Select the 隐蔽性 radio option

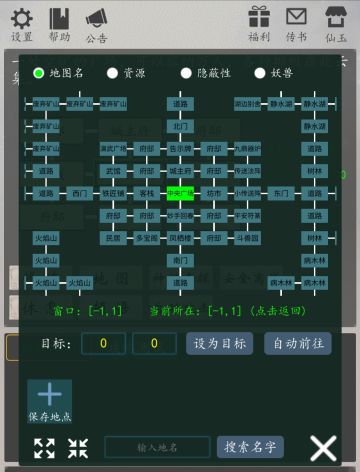pyautogui.click(x=186, y=73)
